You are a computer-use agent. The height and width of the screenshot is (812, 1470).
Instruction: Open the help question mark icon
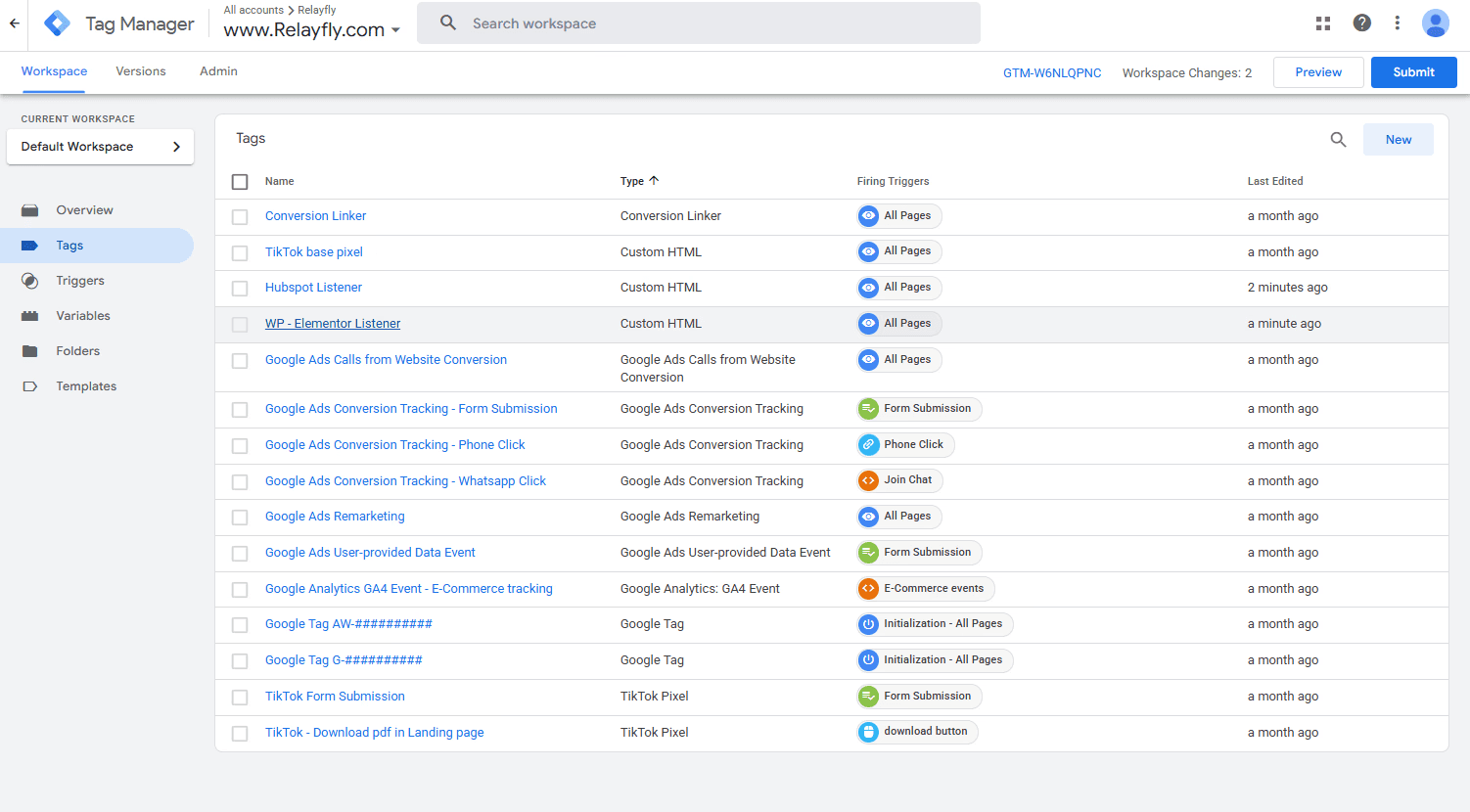(x=1362, y=23)
